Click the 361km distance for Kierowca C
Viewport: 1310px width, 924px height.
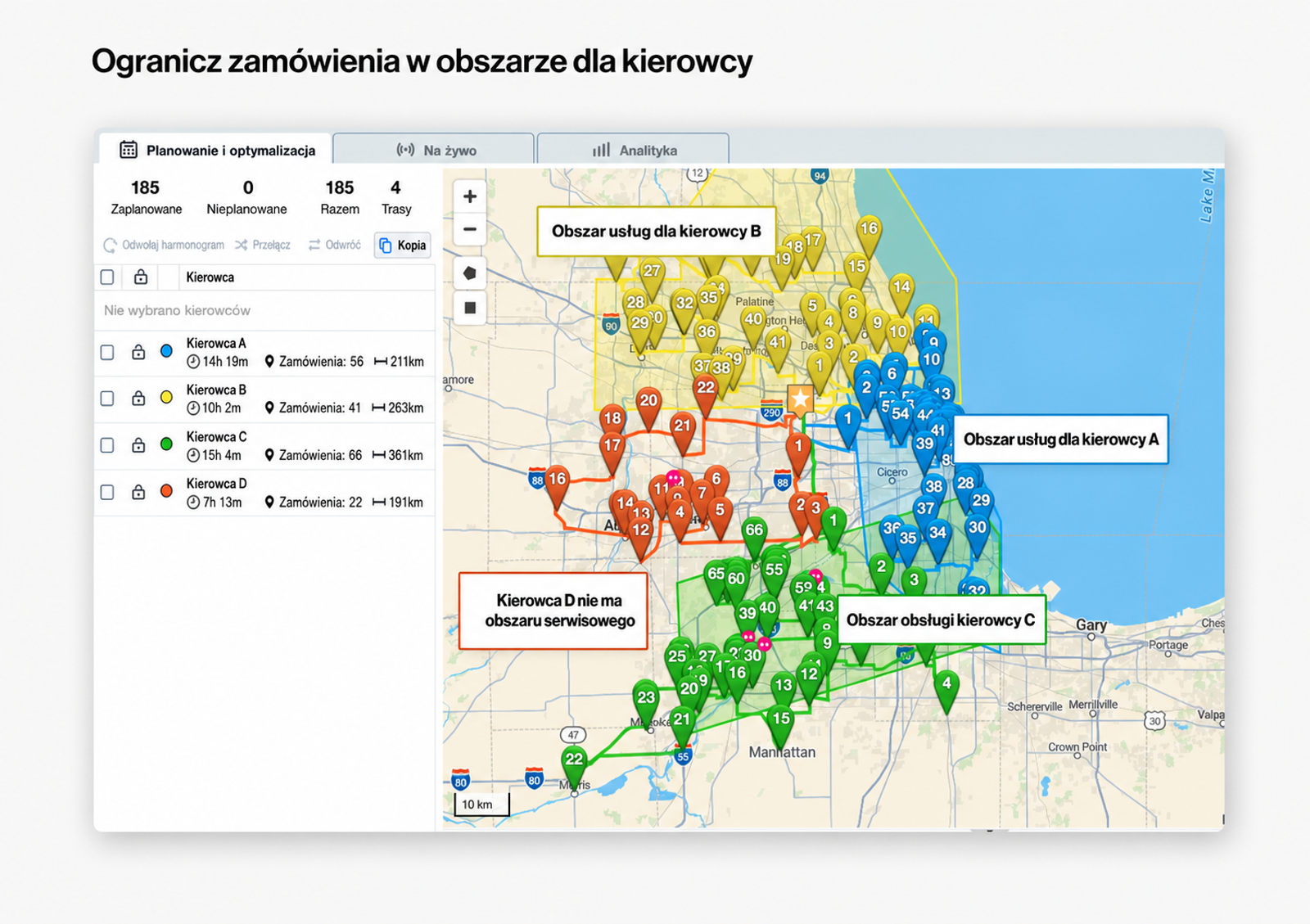point(398,455)
